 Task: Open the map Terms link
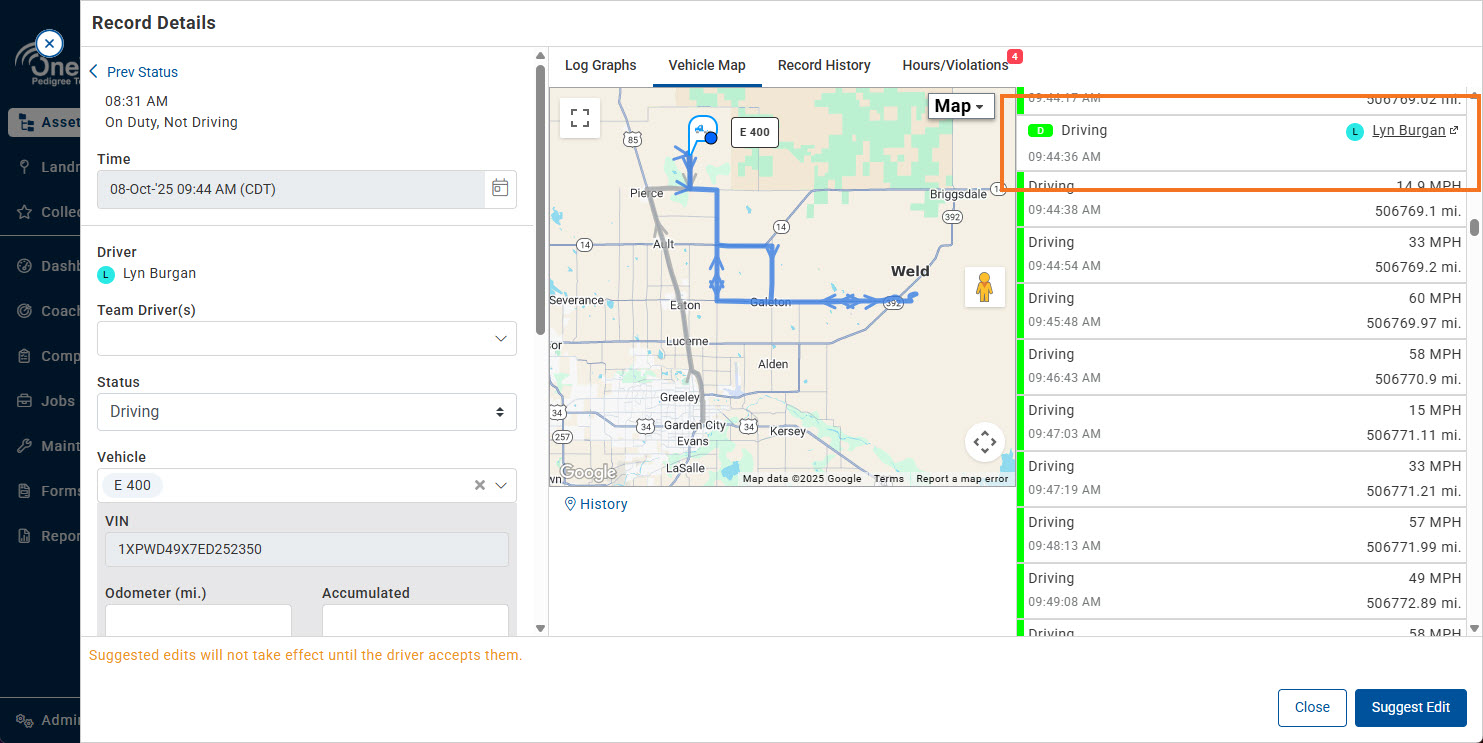pos(888,479)
